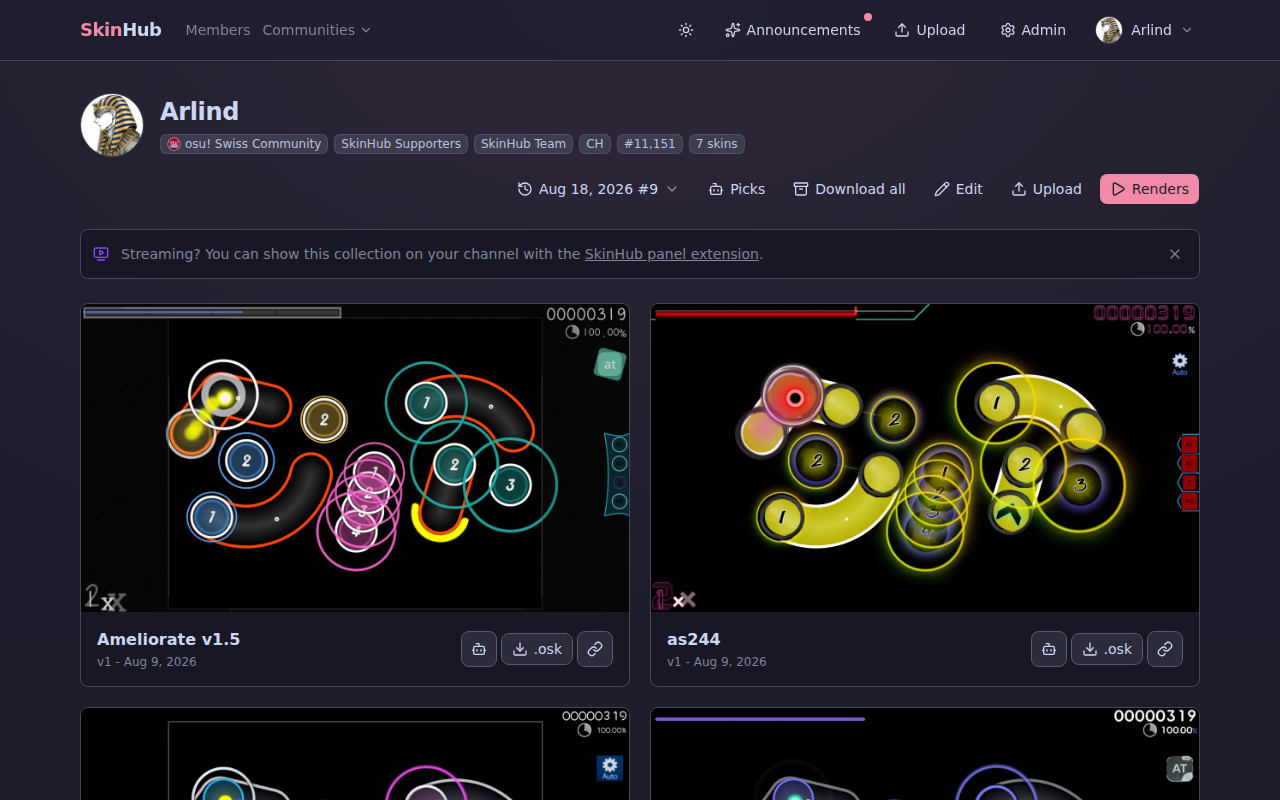Open the Ameliorate v1.5 preview screenshot
Screen dimensions: 1280x800
pyautogui.click(x=355, y=458)
